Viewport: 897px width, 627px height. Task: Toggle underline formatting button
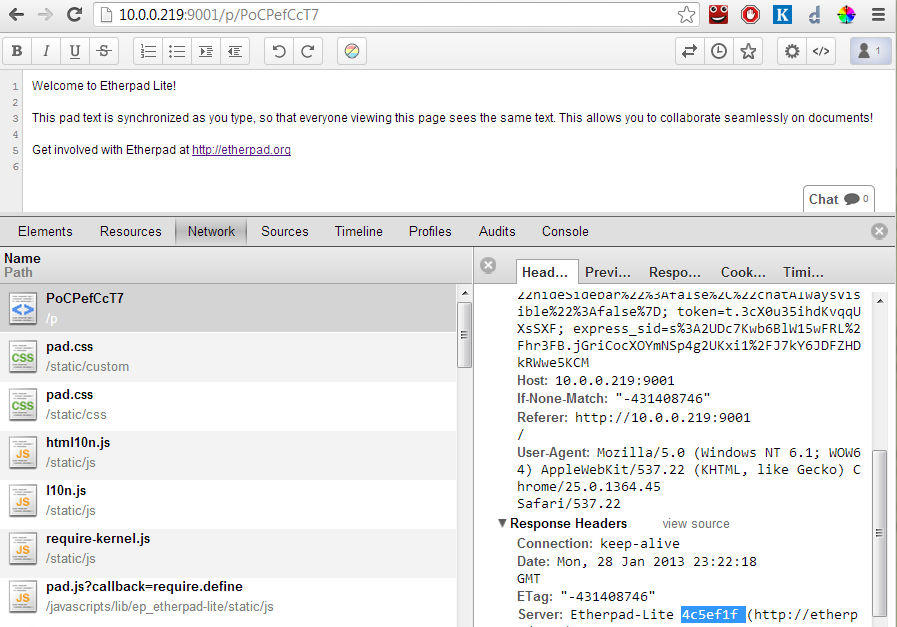[x=74, y=51]
